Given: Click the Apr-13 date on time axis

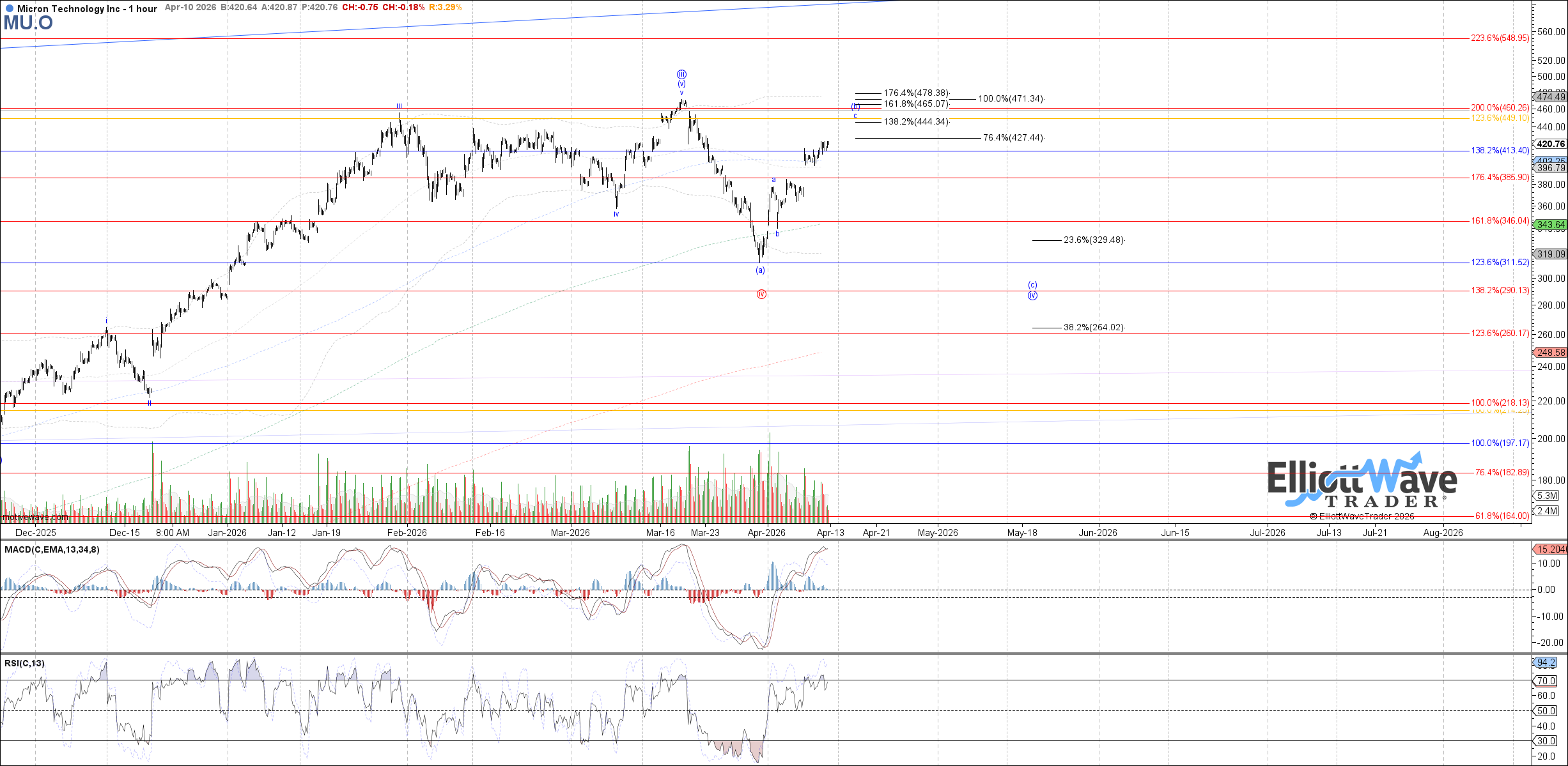Looking at the screenshot, I should tap(830, 533).
